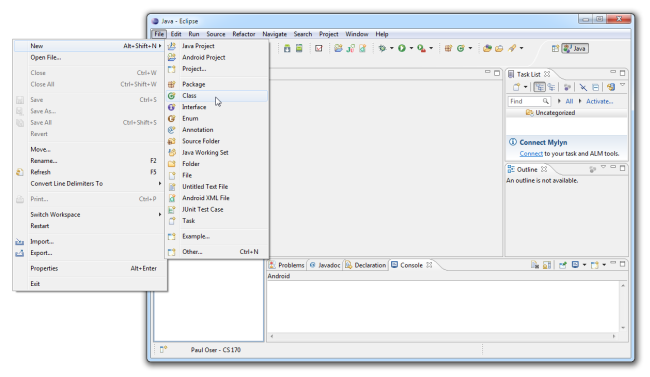Image resolution: width=650 pixels, height=377 pixels.
Task: Toggle the Scheduled presentation button in Task List
Action: [x=551, y=87]
